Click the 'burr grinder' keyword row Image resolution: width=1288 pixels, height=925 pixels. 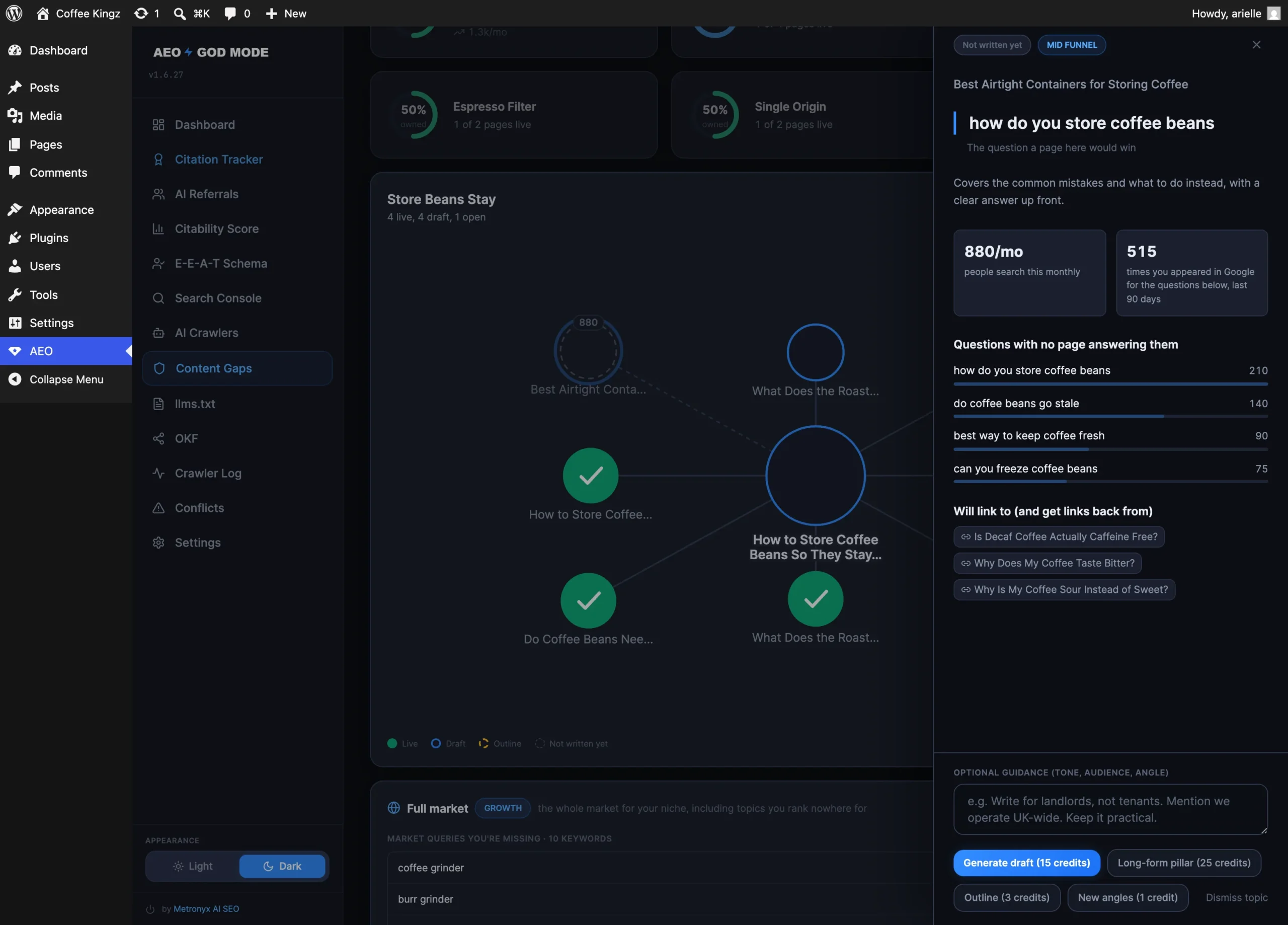click(x=660, y=899)
